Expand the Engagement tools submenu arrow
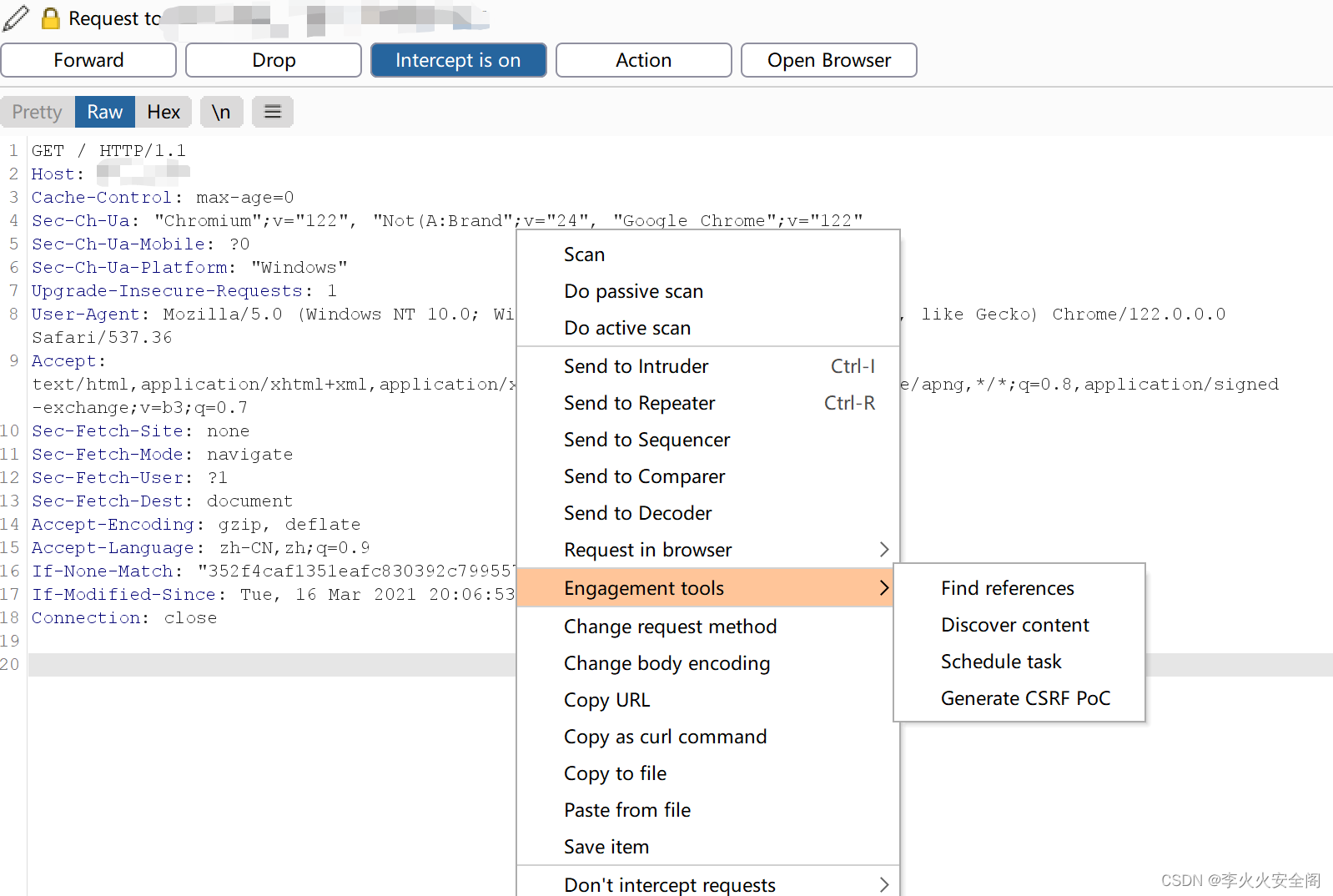Viewport: 1333px width, 896px height. (884, 588)
